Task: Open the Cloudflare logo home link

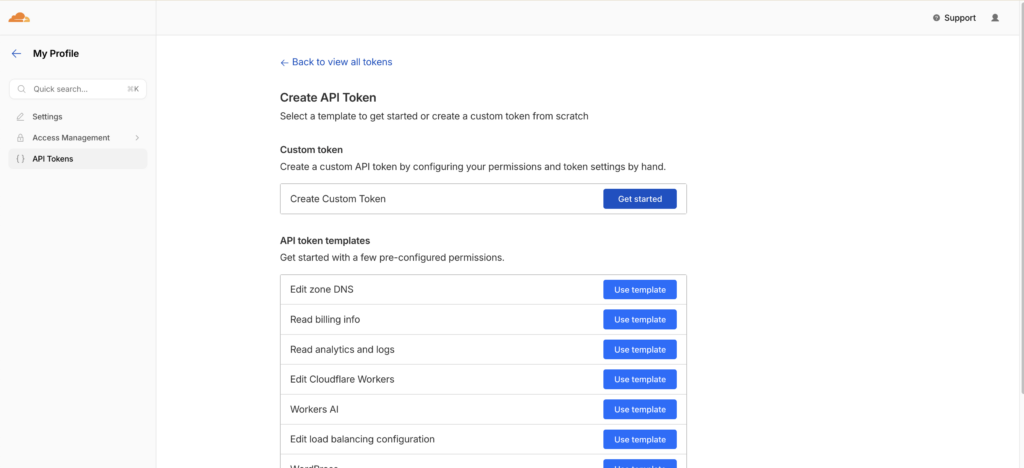Action: coord(19,18)
